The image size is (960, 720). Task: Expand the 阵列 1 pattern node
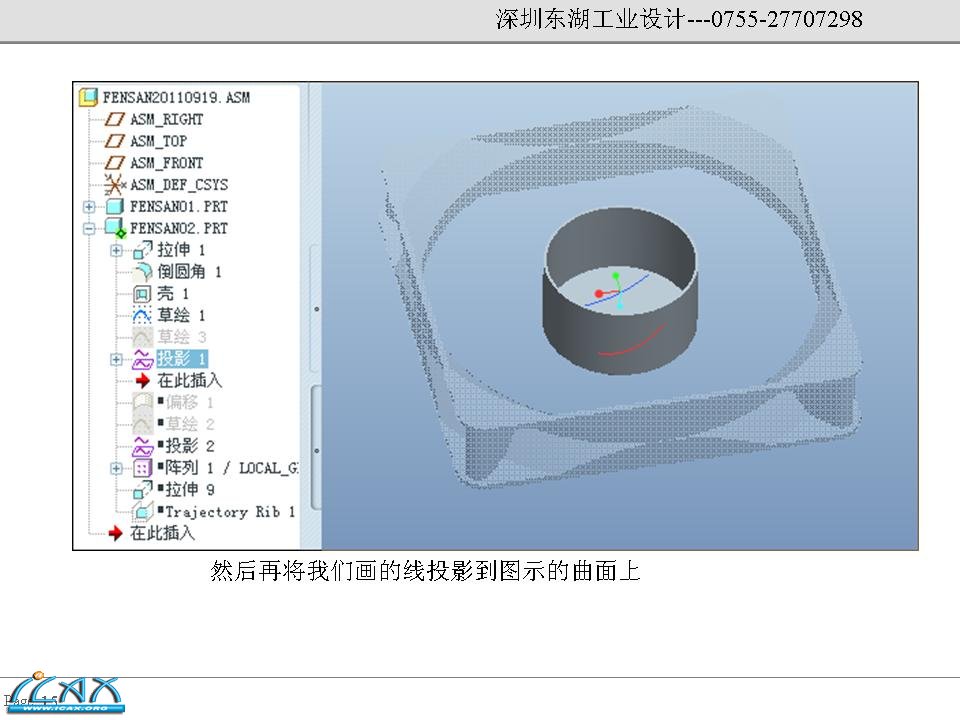point(116,468)
